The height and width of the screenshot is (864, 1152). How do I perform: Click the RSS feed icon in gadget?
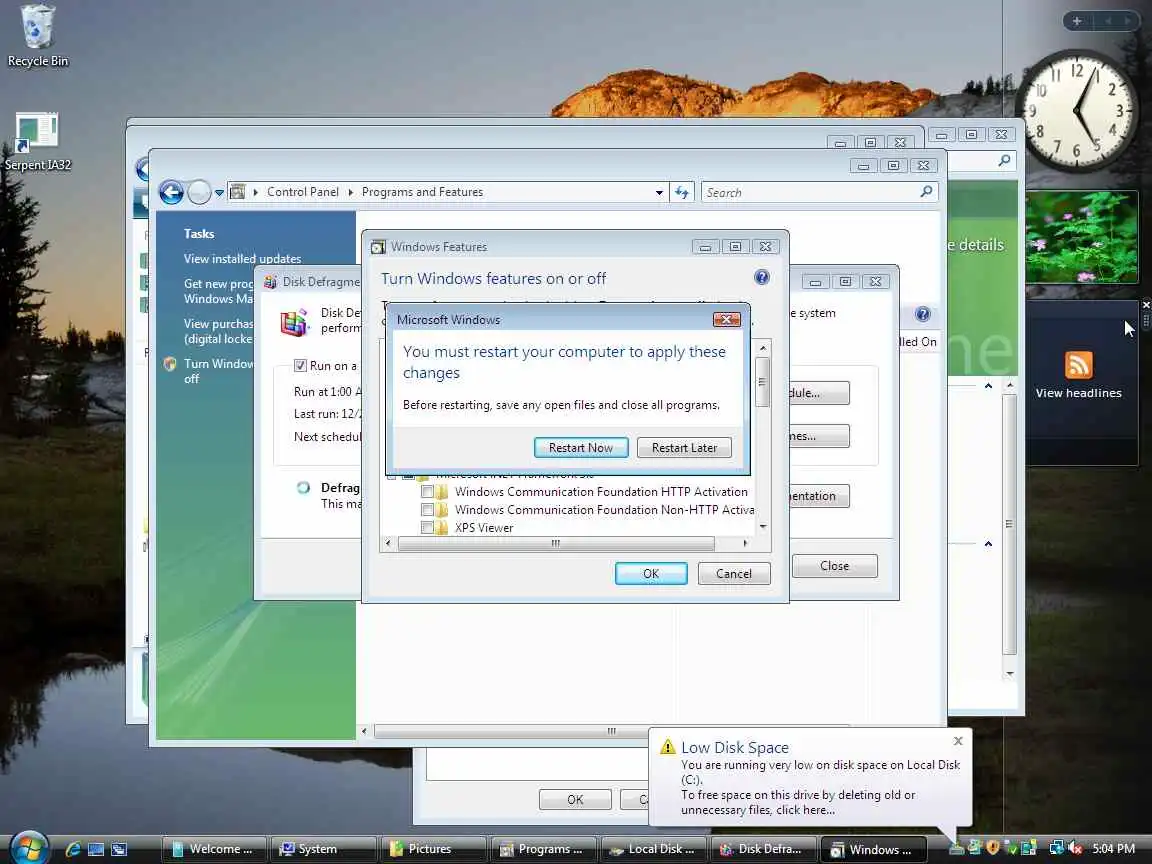1079,364
